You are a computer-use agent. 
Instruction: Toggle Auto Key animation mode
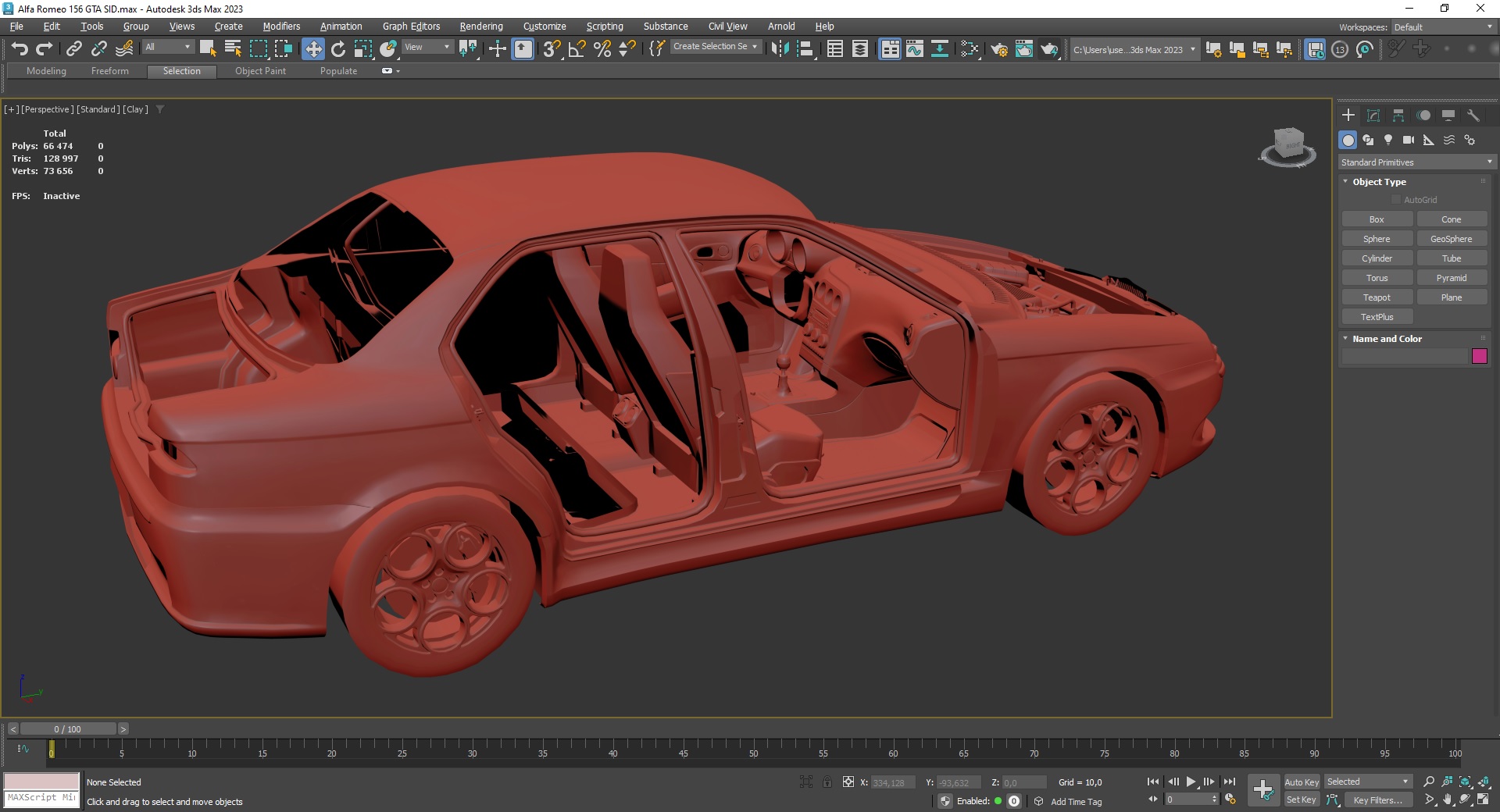click(1301, 782)
